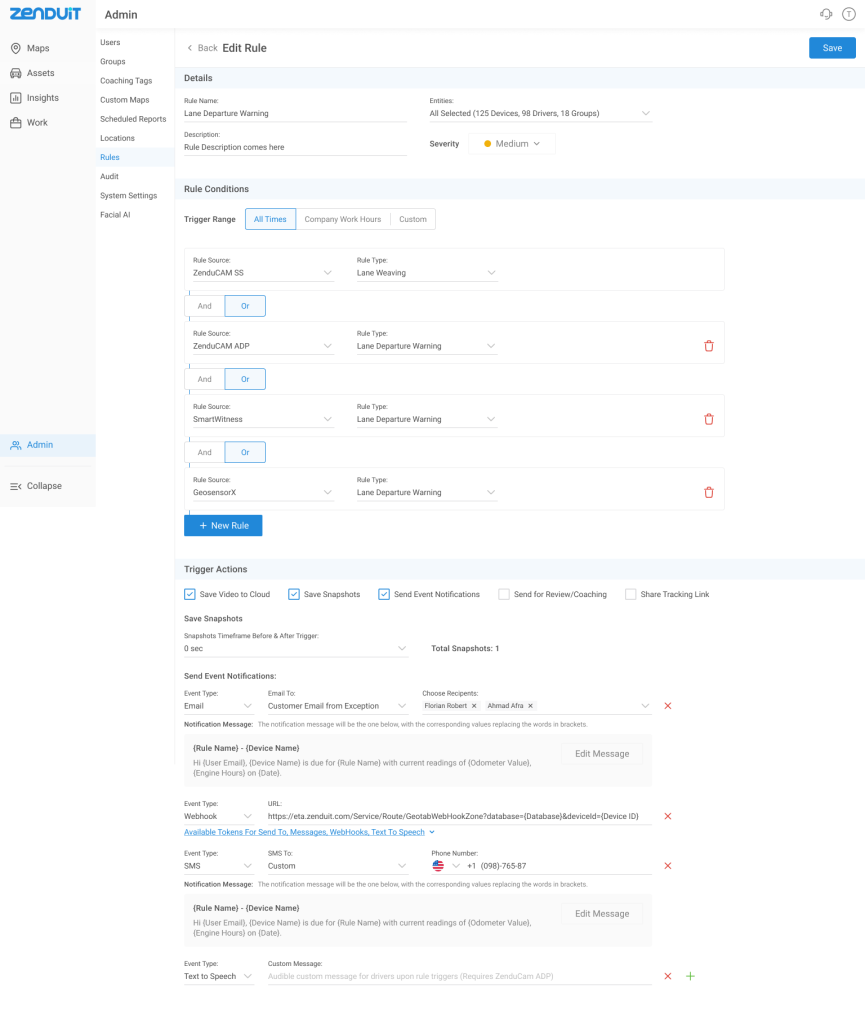Image resolution: width=865 pixels, height=1024 pixels.
Task: Click the Save button
Action: tap(832, 48)
